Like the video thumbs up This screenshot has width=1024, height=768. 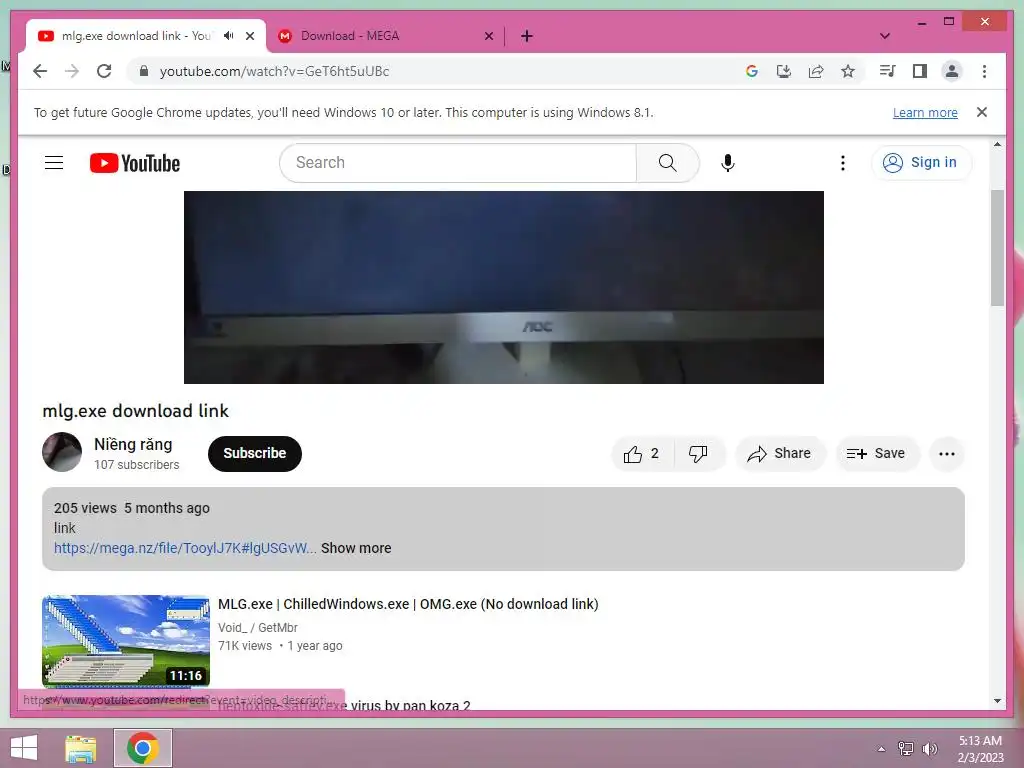[641, 454]
